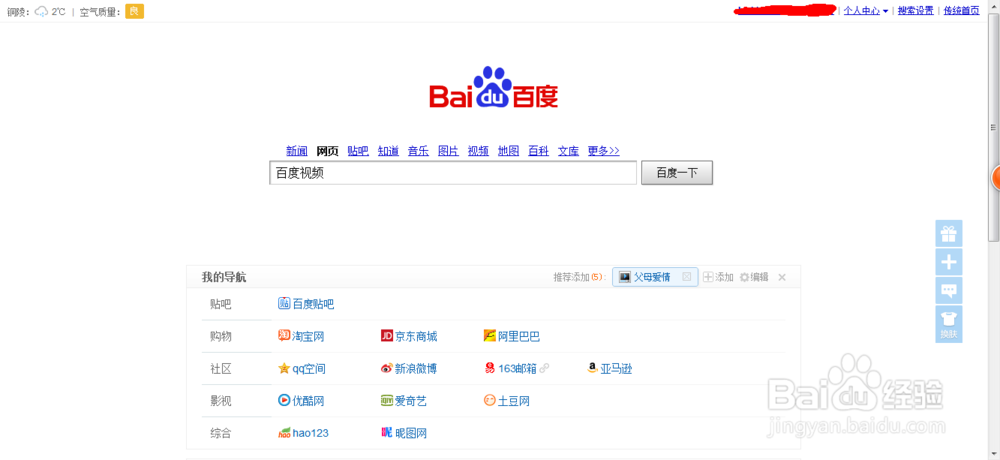Close the 我的导航 panel
This screenshot has height=460, width=1000.
click(x=783, y=277)
